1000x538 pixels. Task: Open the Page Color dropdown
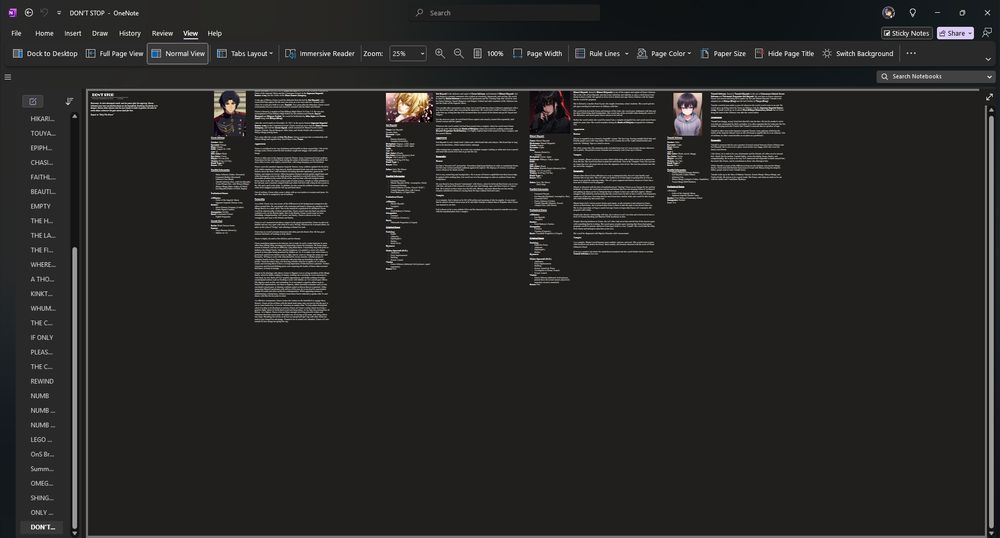pos(664,54)
